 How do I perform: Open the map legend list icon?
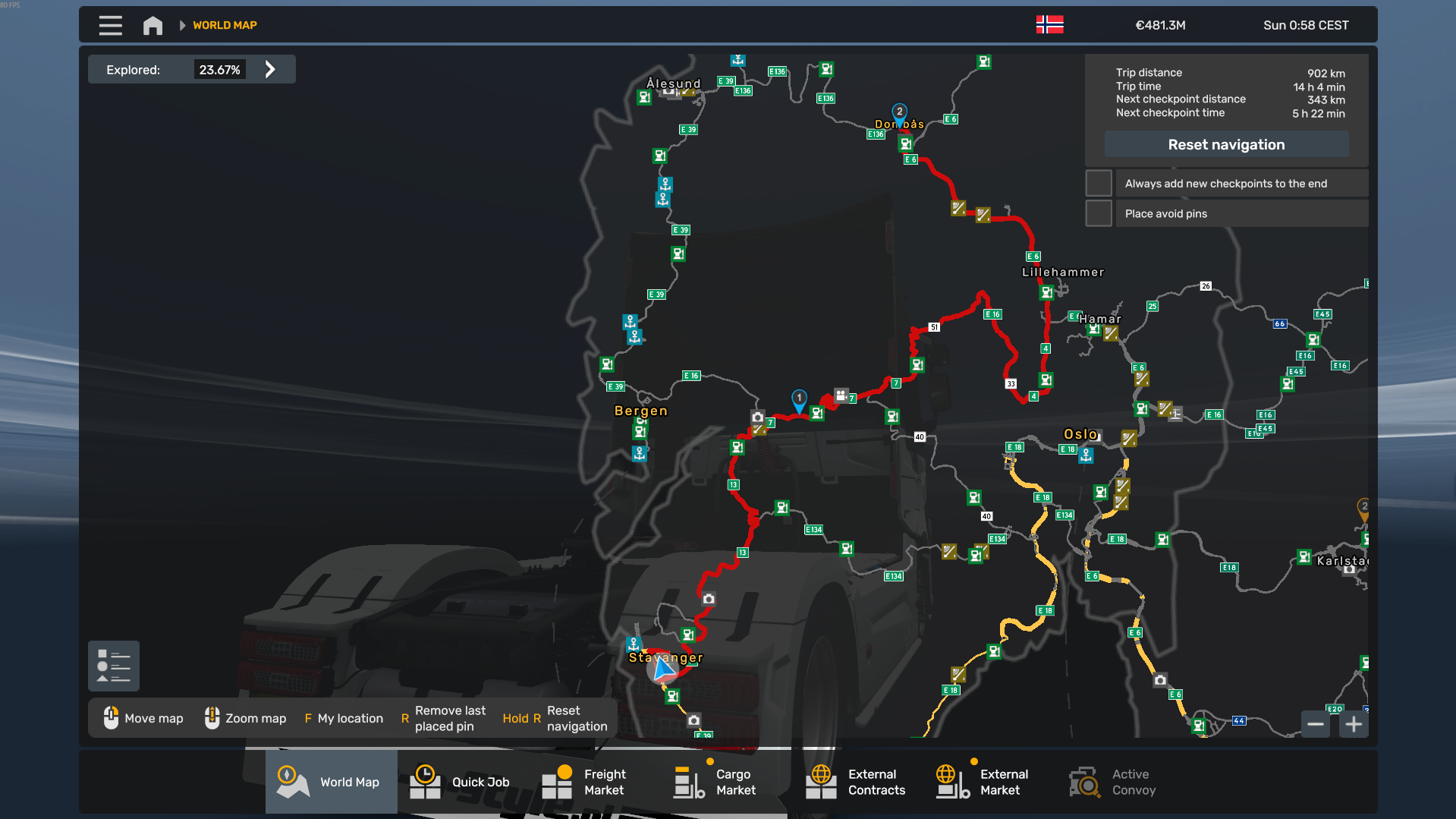114,666
